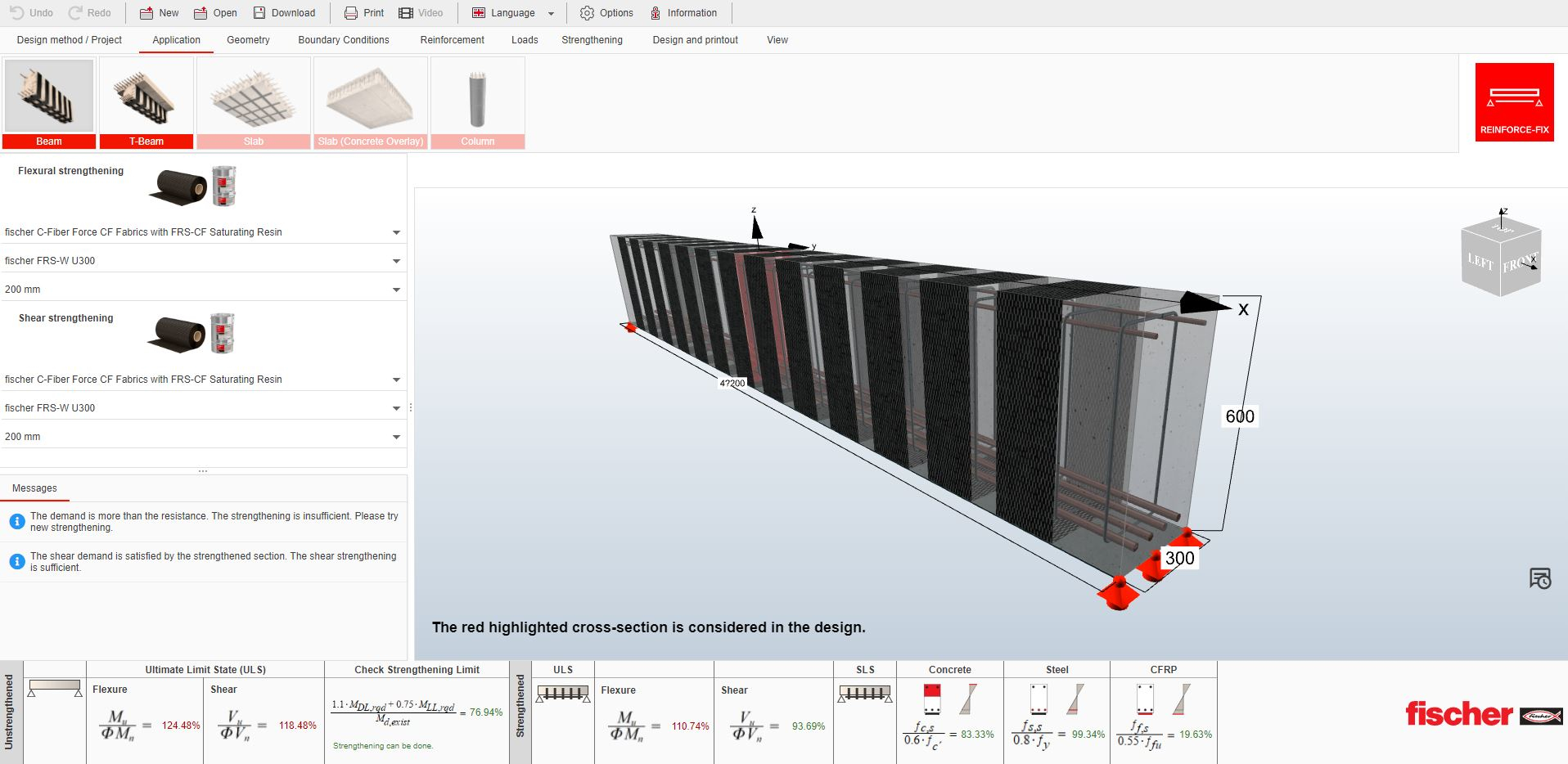The image size is (1568, 764).
Task: Click the 600 height dimension label
Action: (x=1239, y=416)
